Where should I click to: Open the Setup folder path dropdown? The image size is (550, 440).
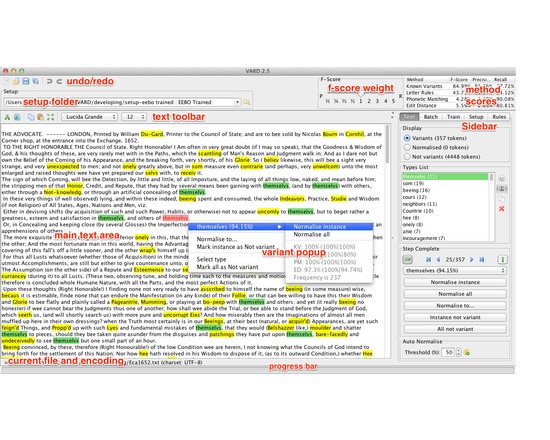point(237,102)
